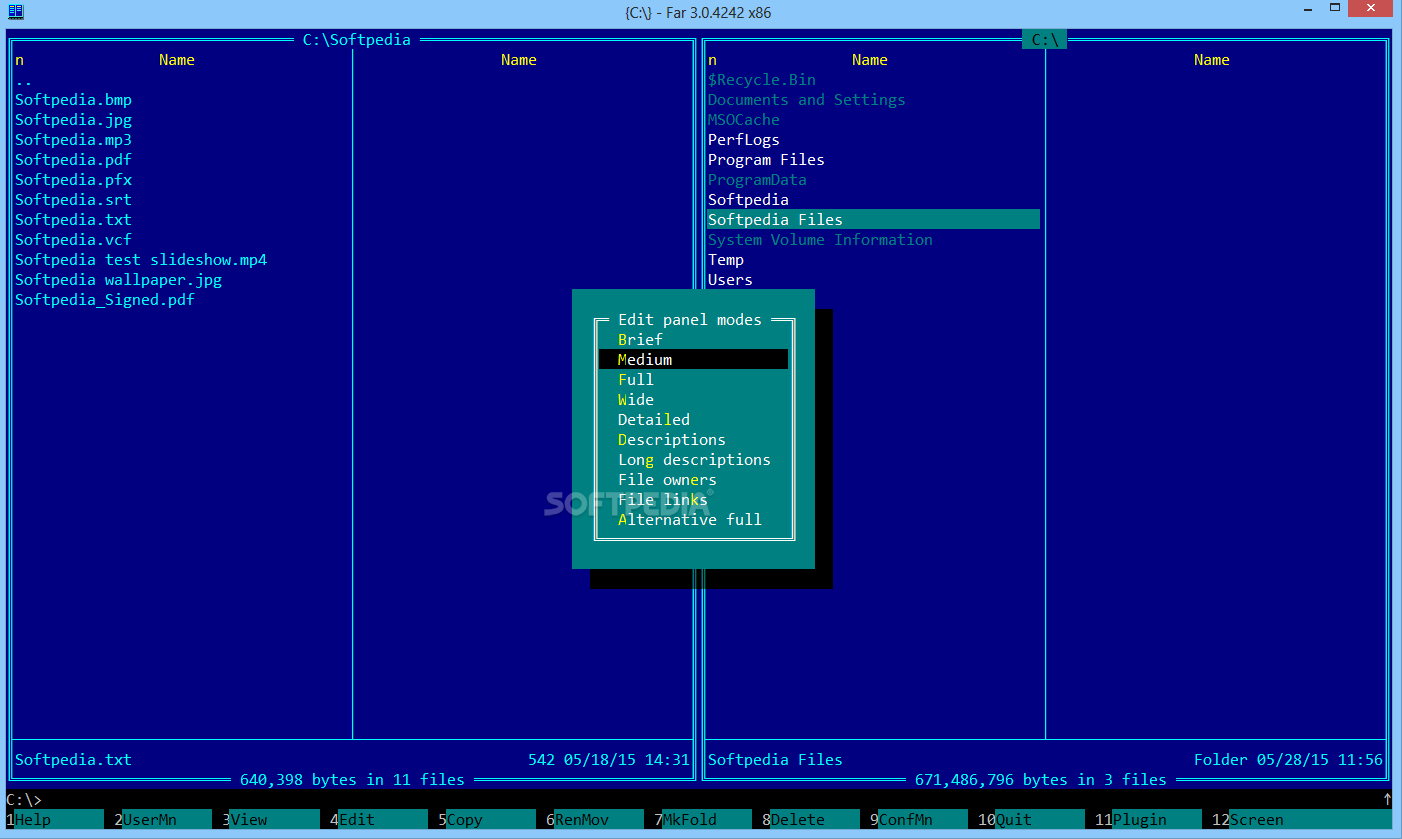Click the 'Edit panel modes' dialog title
The height and width of the screenshot is (839, 1402).
(x=690, y=320)
